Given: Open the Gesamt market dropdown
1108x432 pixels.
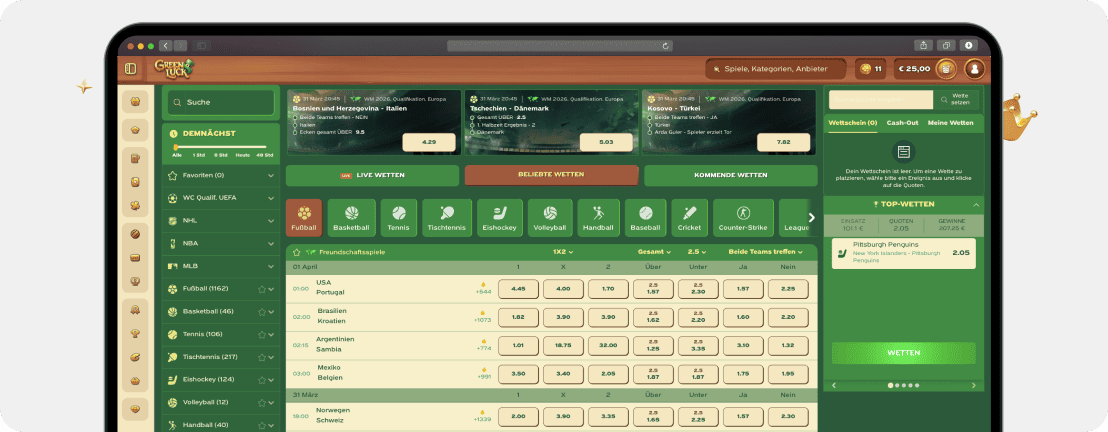Looking at the screenshot, I should [x=654, y=252].
